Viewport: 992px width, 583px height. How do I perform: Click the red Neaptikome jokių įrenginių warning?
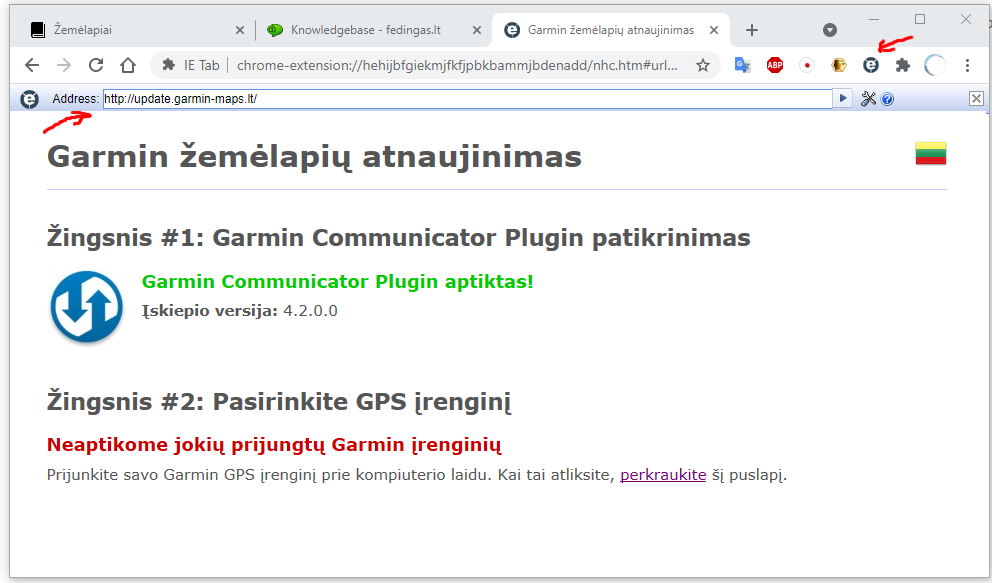(x=274, y=445)
